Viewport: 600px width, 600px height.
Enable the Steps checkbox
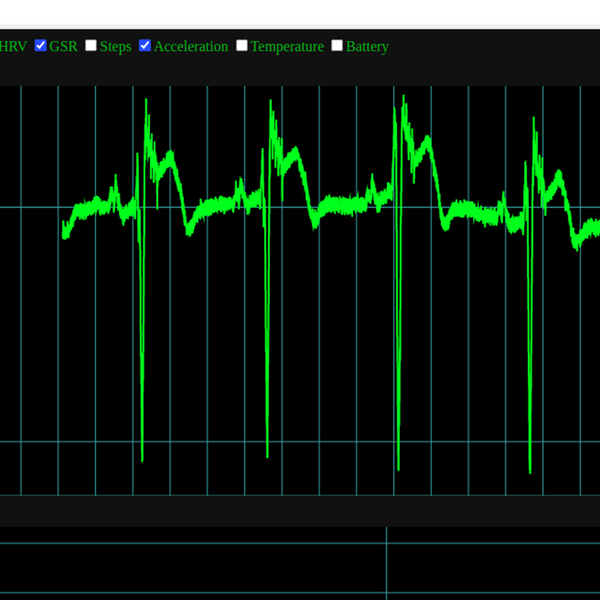pos(91,45)
